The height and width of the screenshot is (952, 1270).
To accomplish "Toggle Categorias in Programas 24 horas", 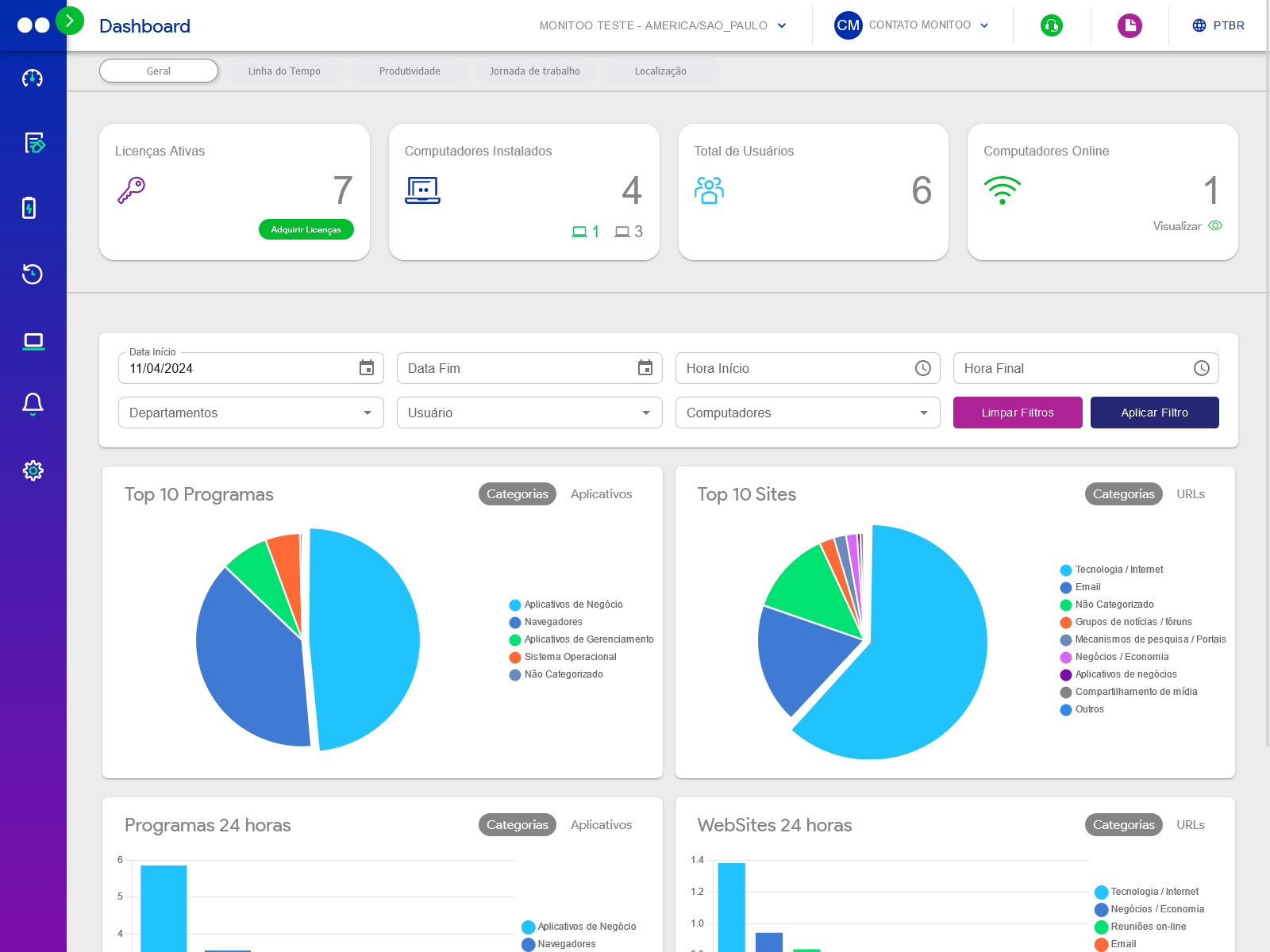I will pos(518,824).
